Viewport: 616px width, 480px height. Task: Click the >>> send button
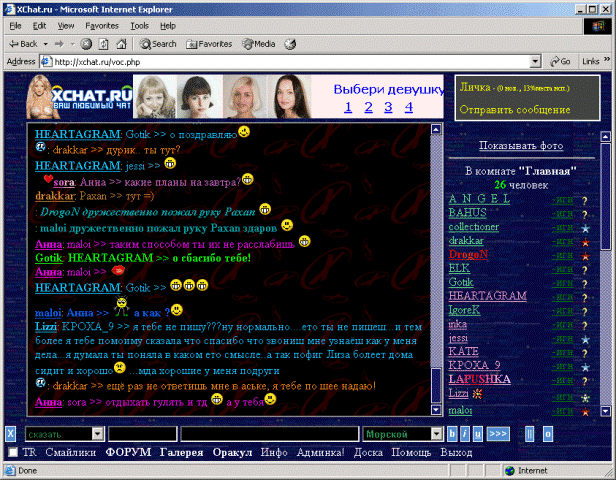[498, 434]
